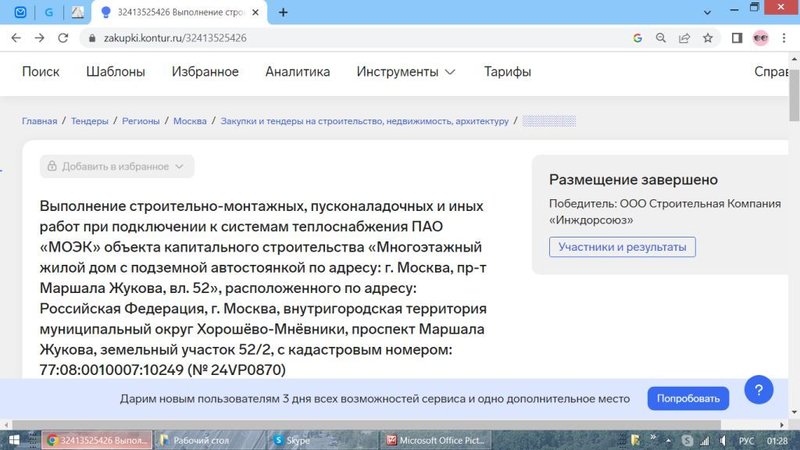The height and width of the screenshot is (450, 800).
Task: Switch to Chrome 32413525426 taskbar item
Action: (96, 440)
